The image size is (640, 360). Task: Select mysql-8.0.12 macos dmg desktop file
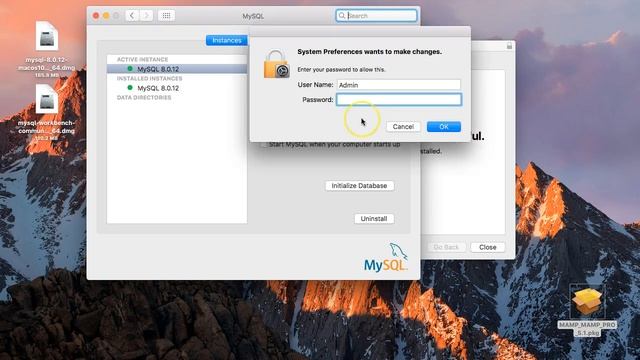coord(47,49)
